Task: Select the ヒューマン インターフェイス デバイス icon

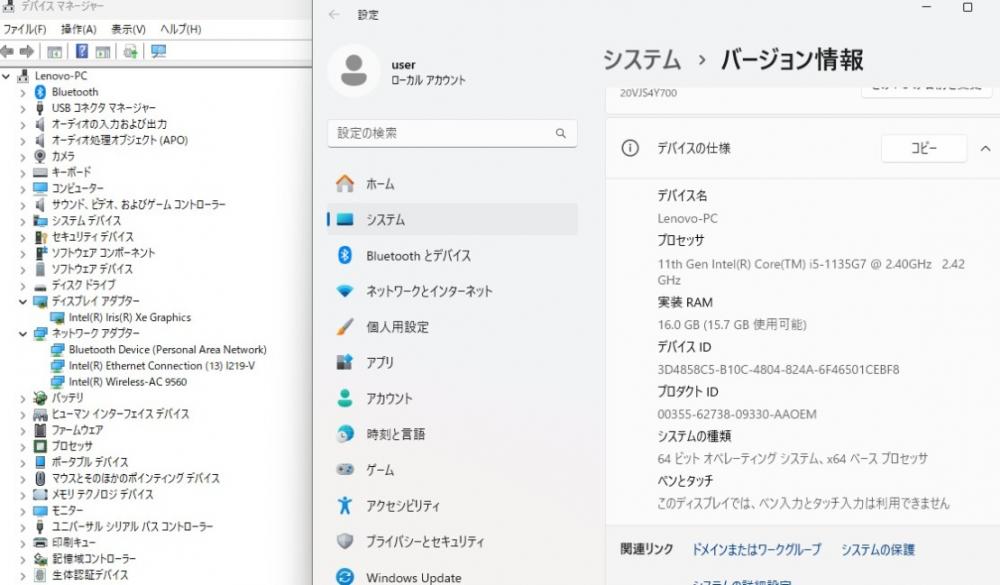Action: point(40,414)
